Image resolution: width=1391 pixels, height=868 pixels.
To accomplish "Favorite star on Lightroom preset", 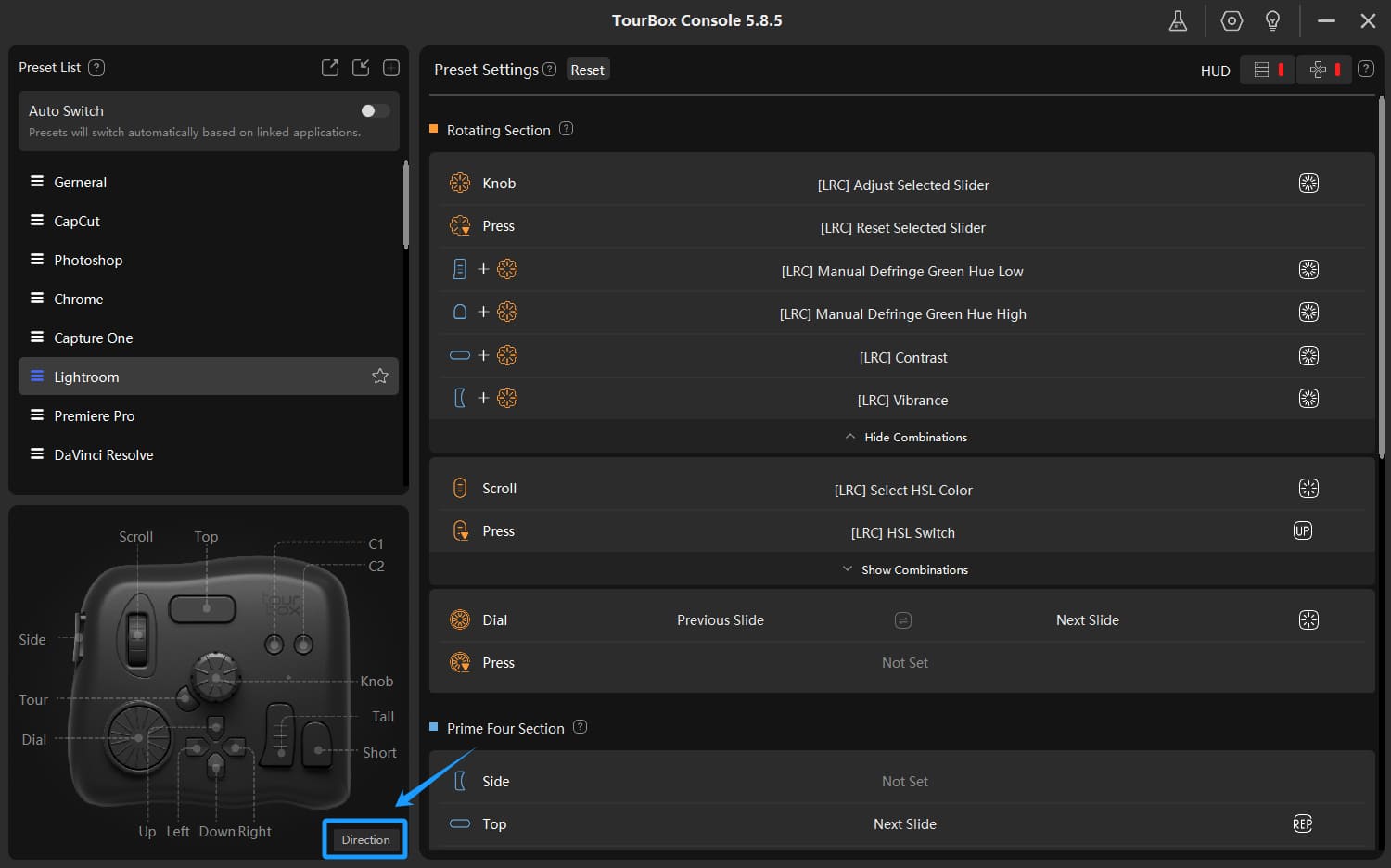I will [380, 376].
